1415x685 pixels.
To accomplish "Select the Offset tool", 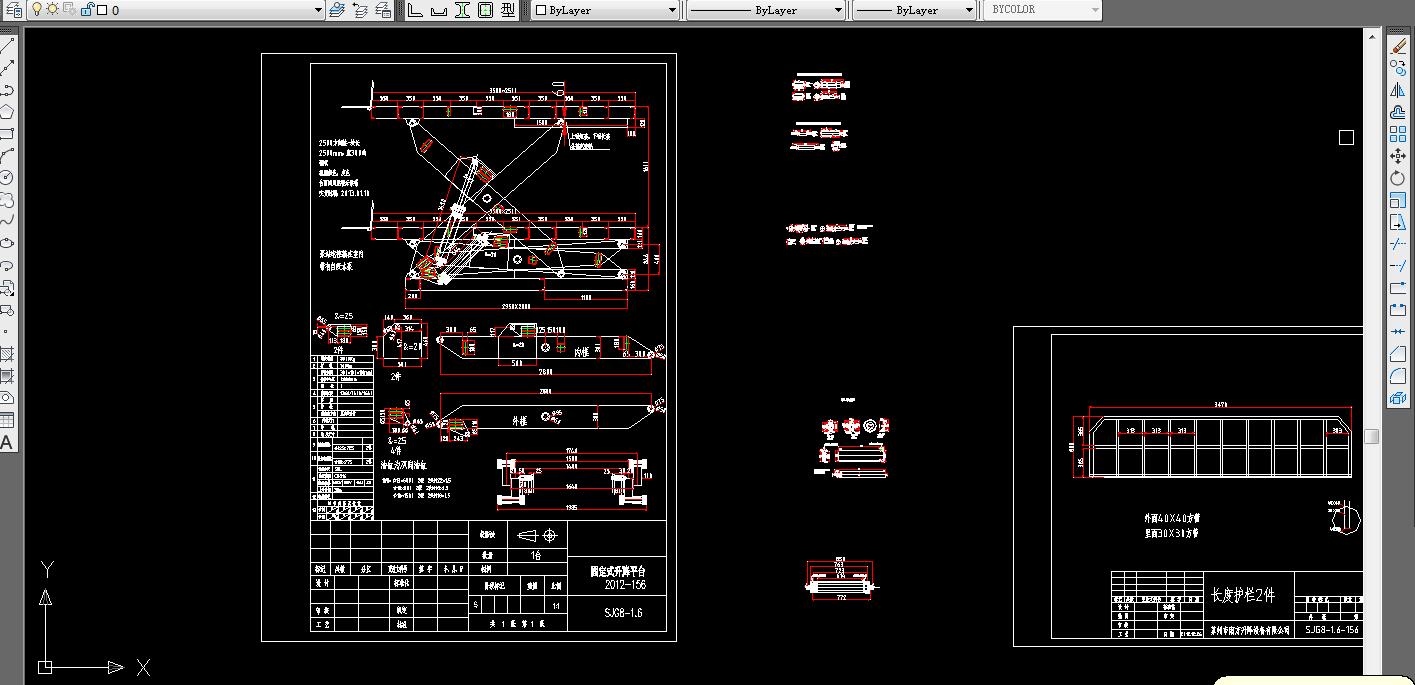I will (1398, 112).
